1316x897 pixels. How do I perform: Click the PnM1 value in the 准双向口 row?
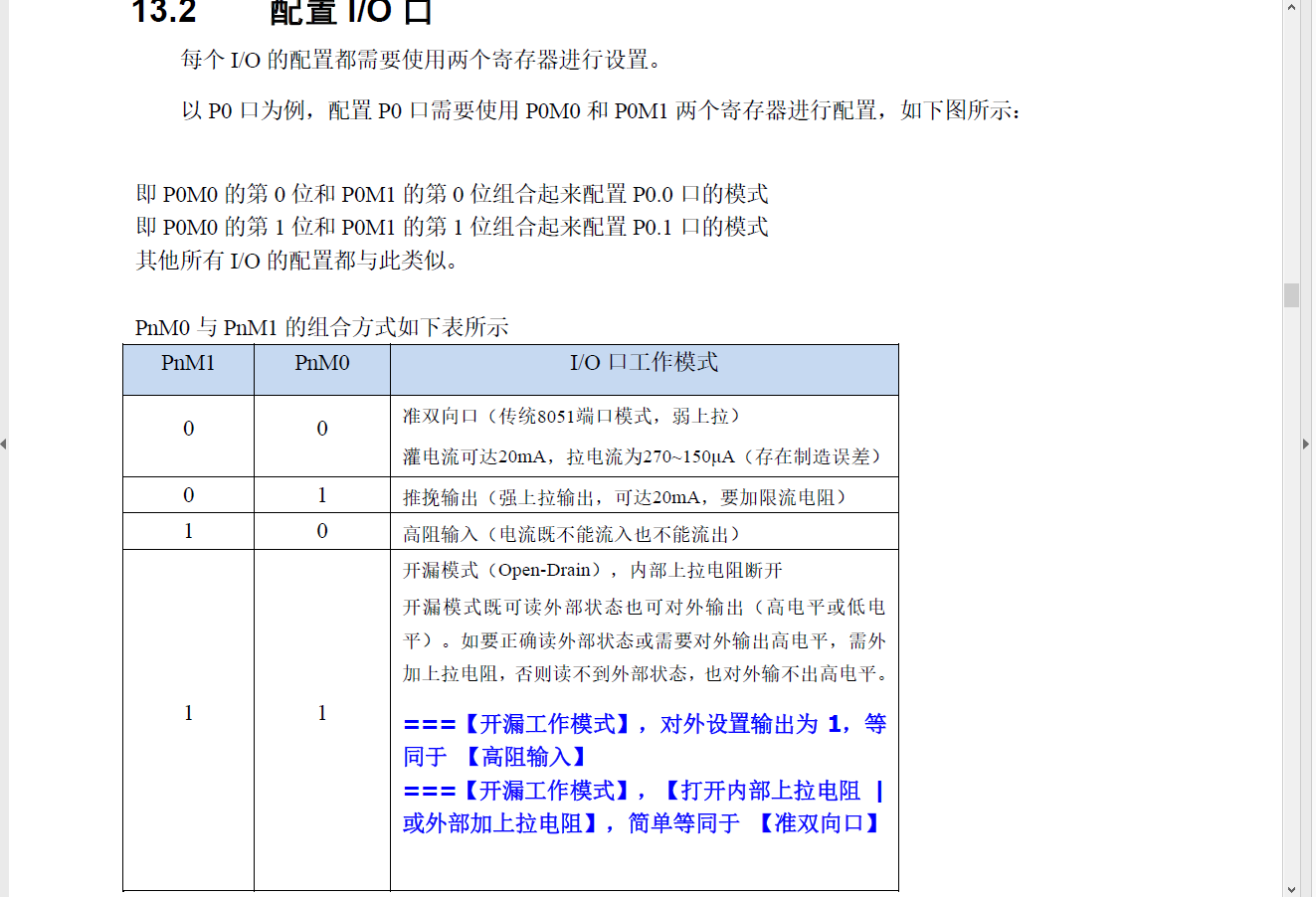coord(189,429)
